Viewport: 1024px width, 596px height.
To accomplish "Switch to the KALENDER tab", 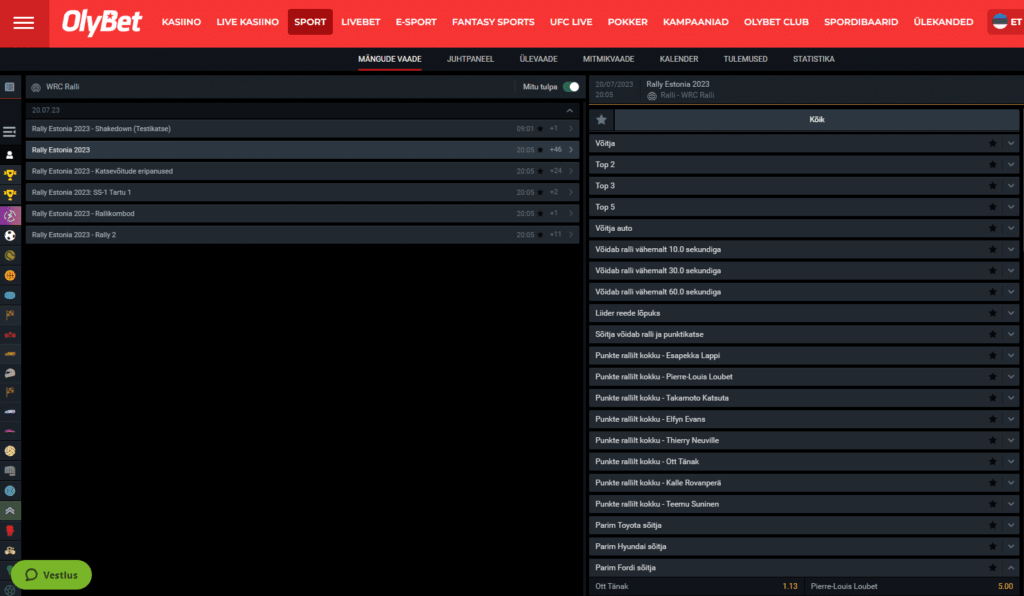I will [x=679, y=59].
